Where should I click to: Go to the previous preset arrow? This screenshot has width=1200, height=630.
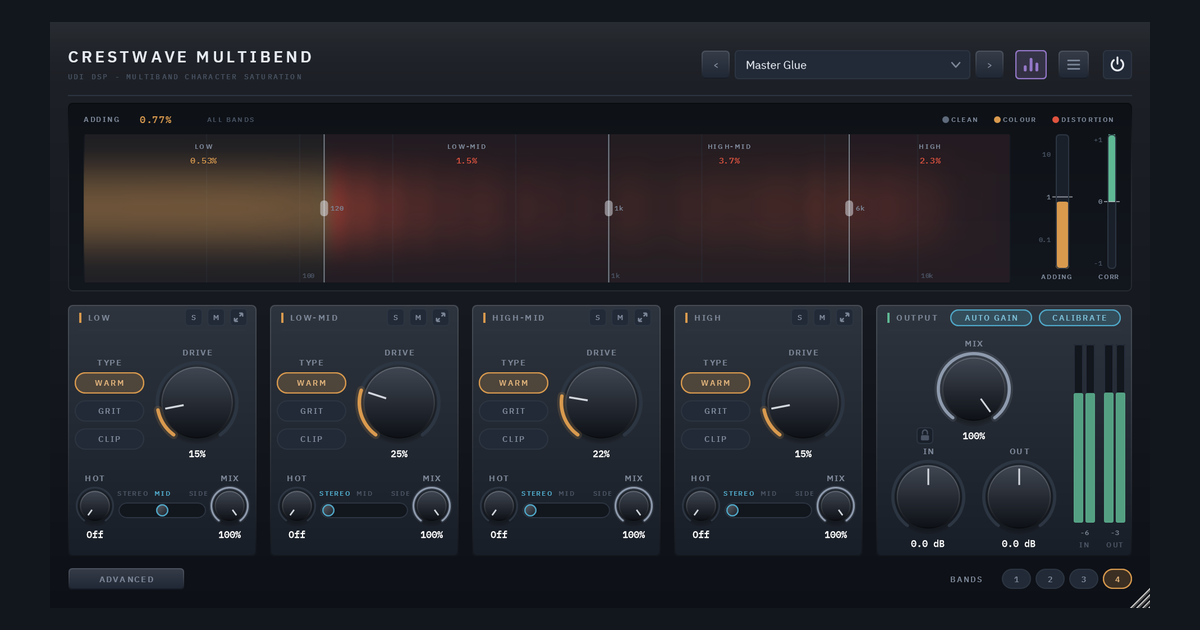click(715, 65)
